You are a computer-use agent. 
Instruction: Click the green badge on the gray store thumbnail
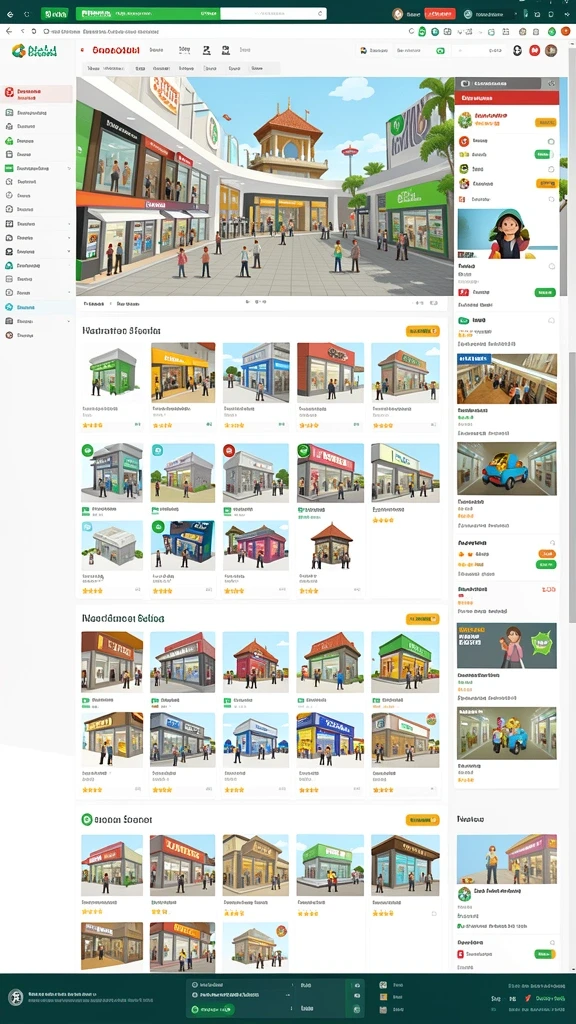88,450
